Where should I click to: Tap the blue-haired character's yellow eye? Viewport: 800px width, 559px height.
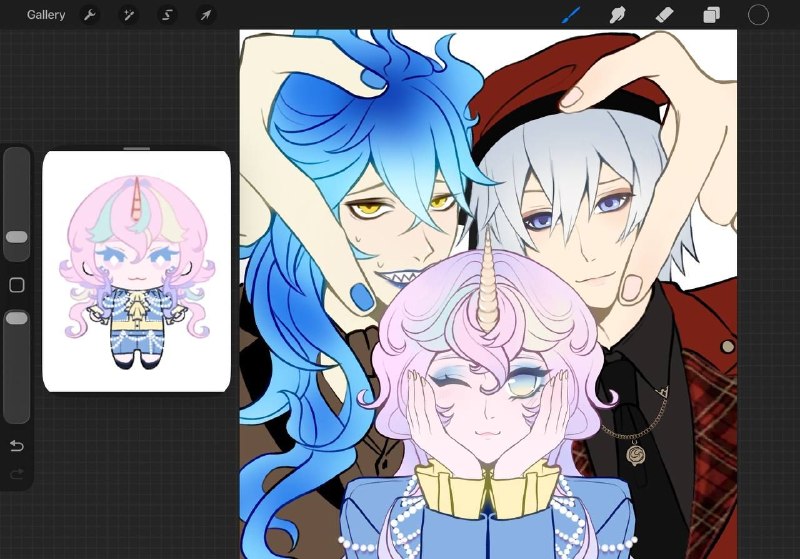tap(367, 208)
